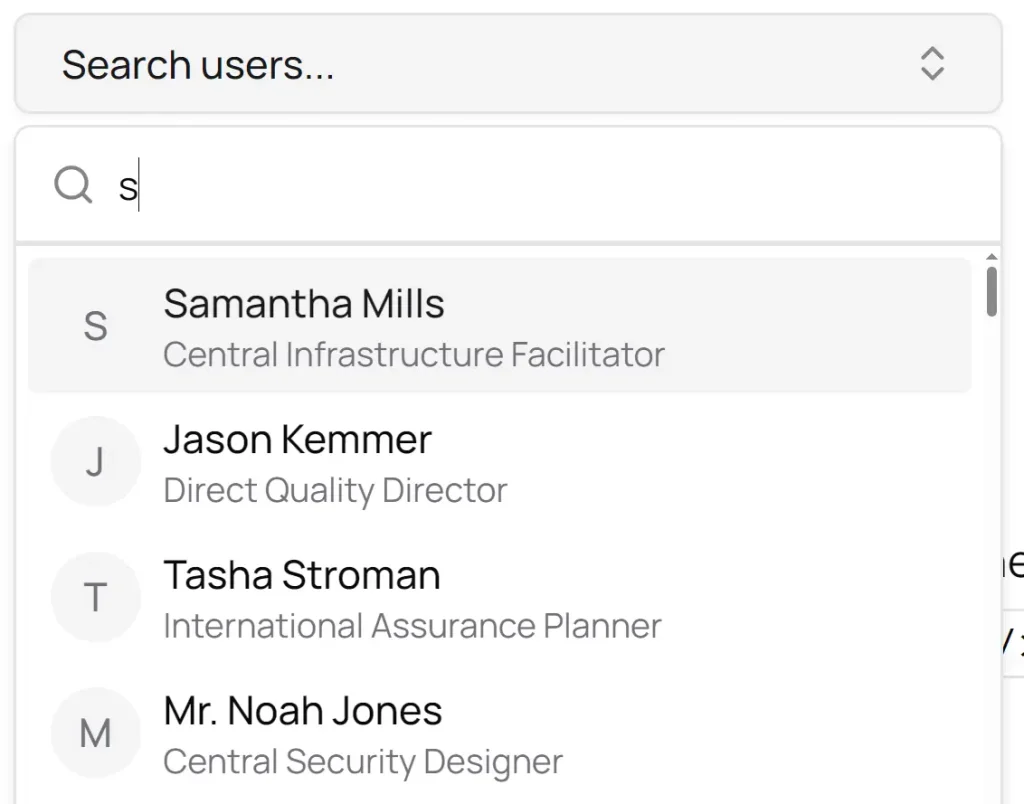Image resolution: width=1024 pixels, height=804 pixels.
Task: Click the 'M' avatar for Mr. Noah Jones
Action: tap(95, 734)
